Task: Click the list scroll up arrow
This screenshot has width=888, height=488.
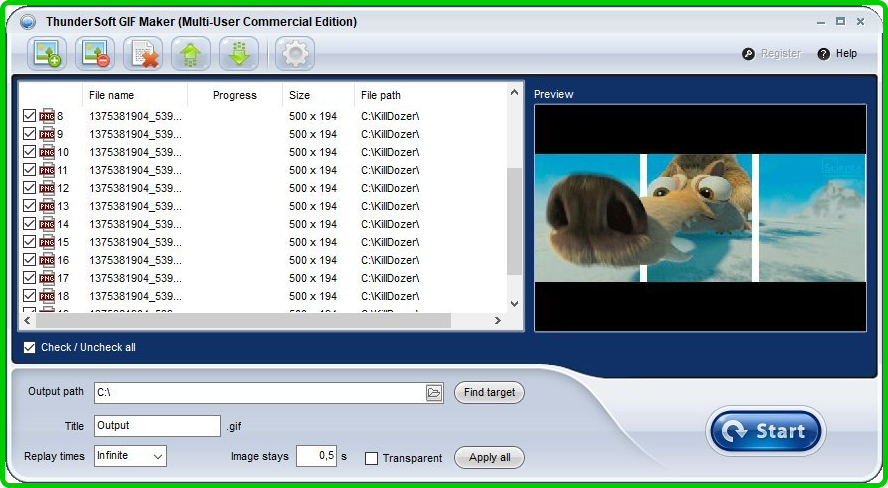Action: pyautogui.click(x=514, y=92)
